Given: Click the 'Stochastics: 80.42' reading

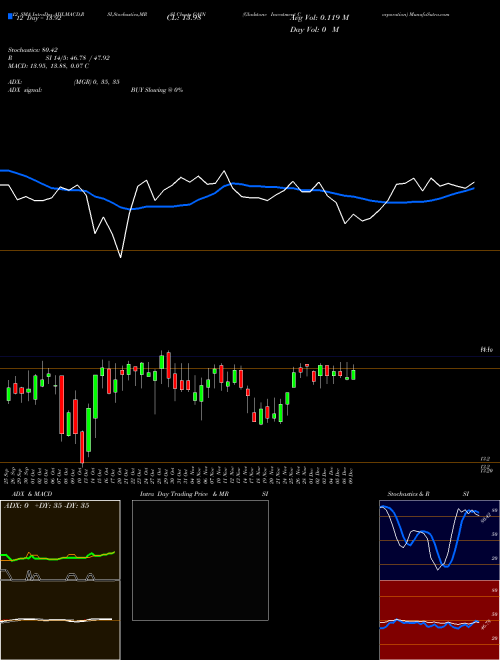Looking at the screenshot, I should click(x=33, y=50).
